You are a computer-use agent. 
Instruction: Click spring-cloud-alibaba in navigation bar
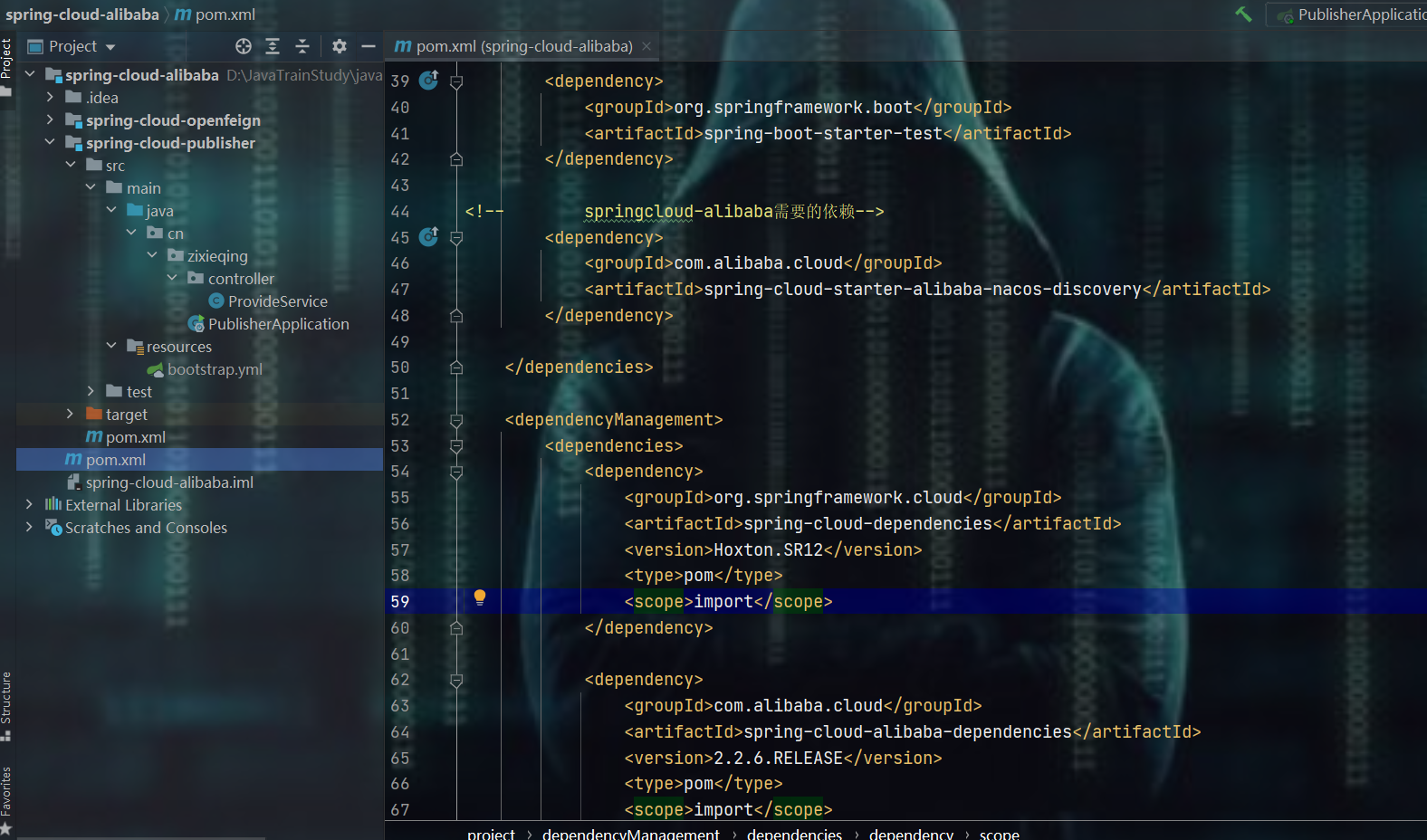tap(81, 14)
